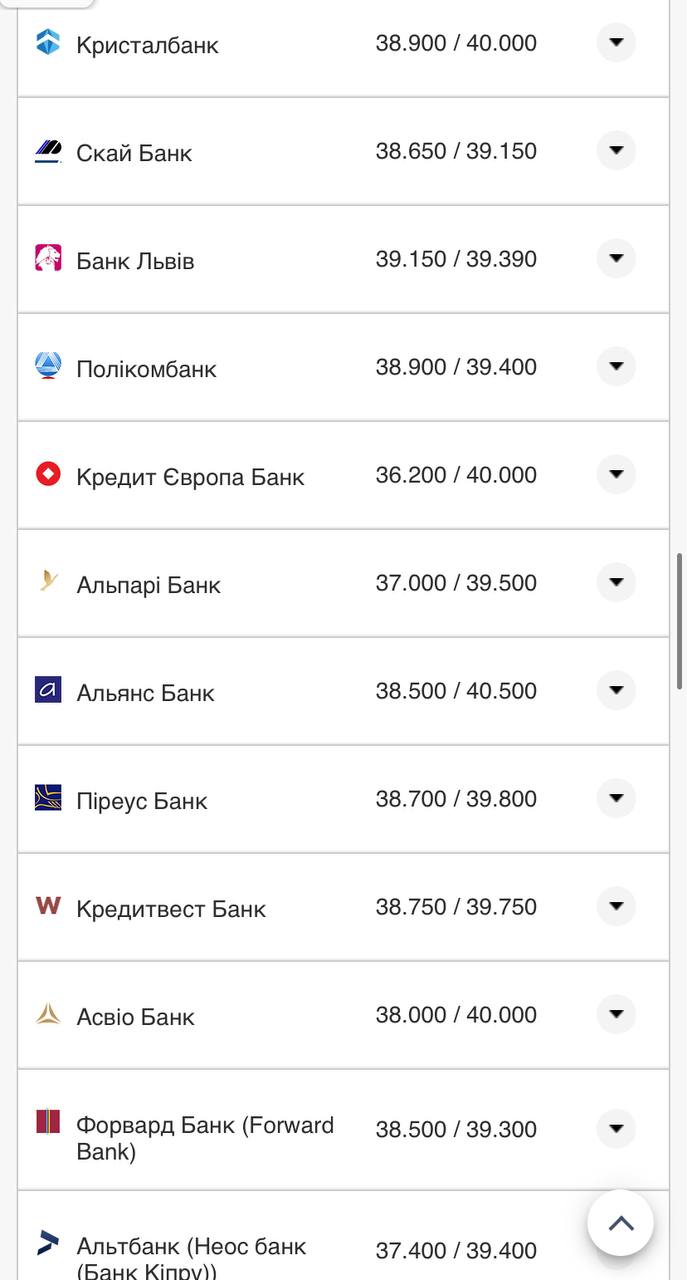
Task: Click the red Кредит Європа Банк logo
Action: click(48, 474)
